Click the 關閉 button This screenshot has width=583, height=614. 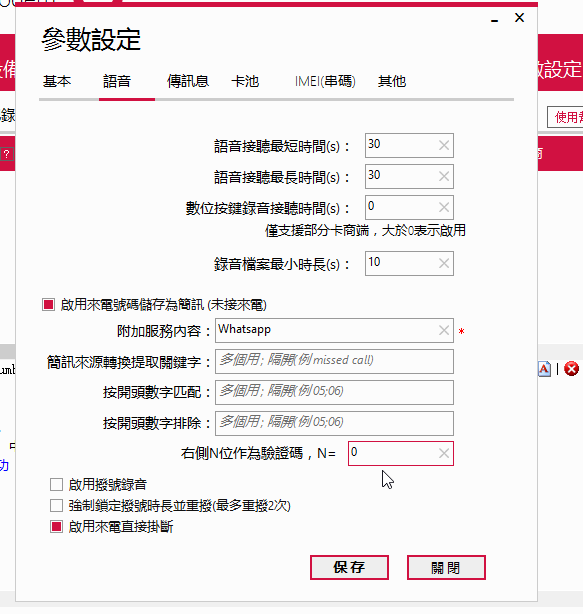pyautogui.click(x=446, y=567)
